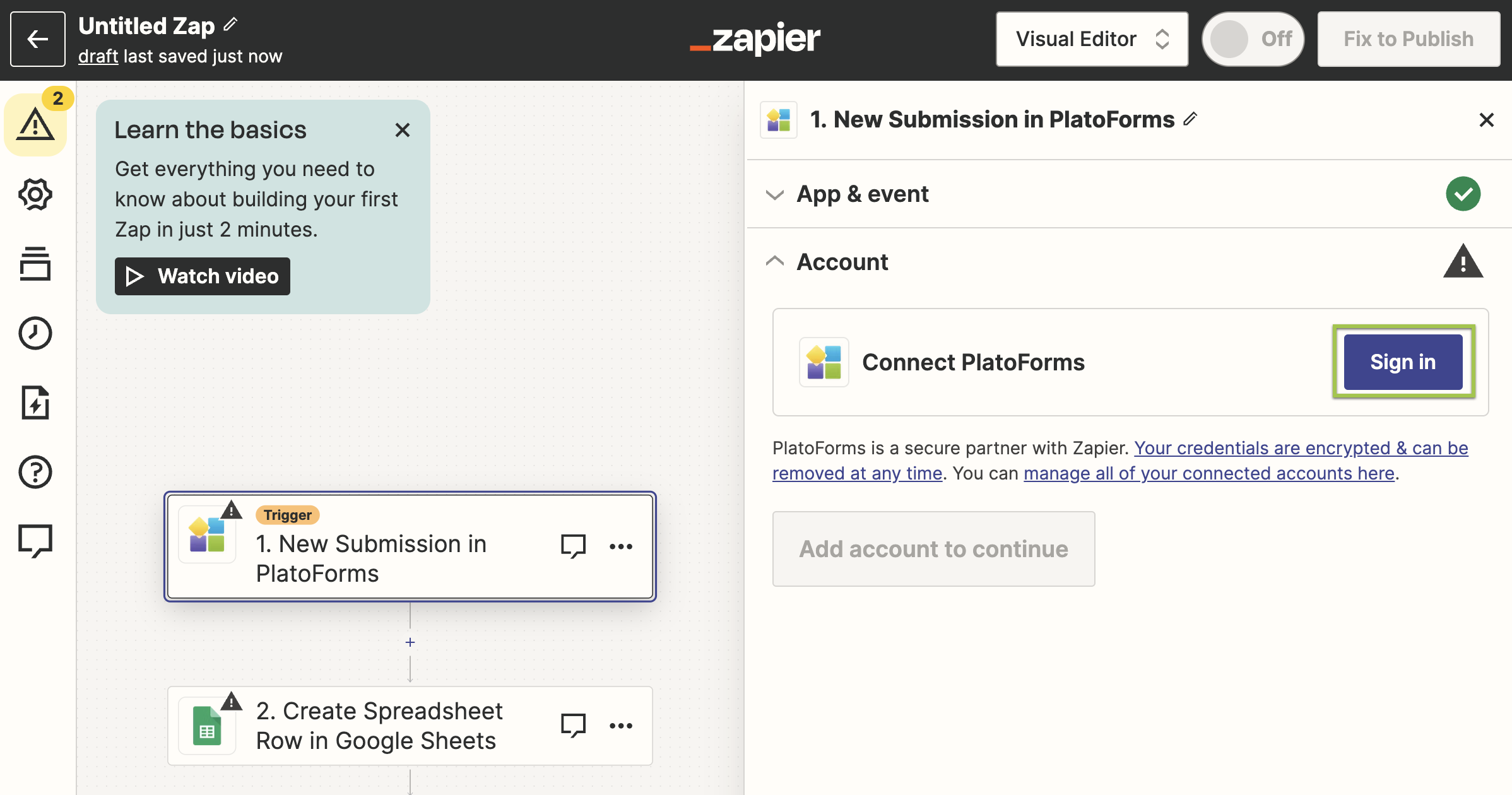Add step with the plus between steps
The image size is (1512, 795).
click(x=410, y=642)
